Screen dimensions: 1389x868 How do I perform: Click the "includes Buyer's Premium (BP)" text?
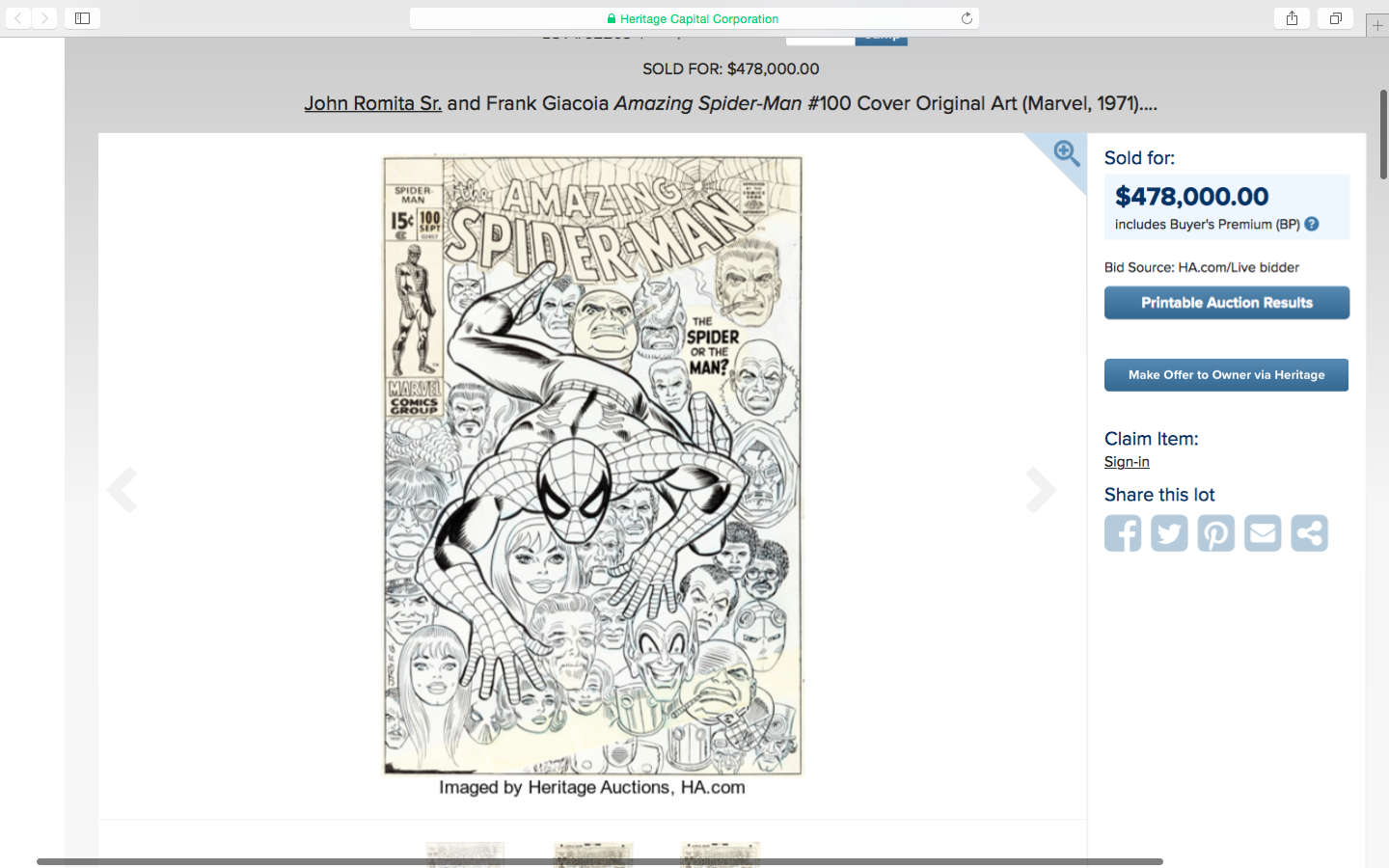point(1208,225)
